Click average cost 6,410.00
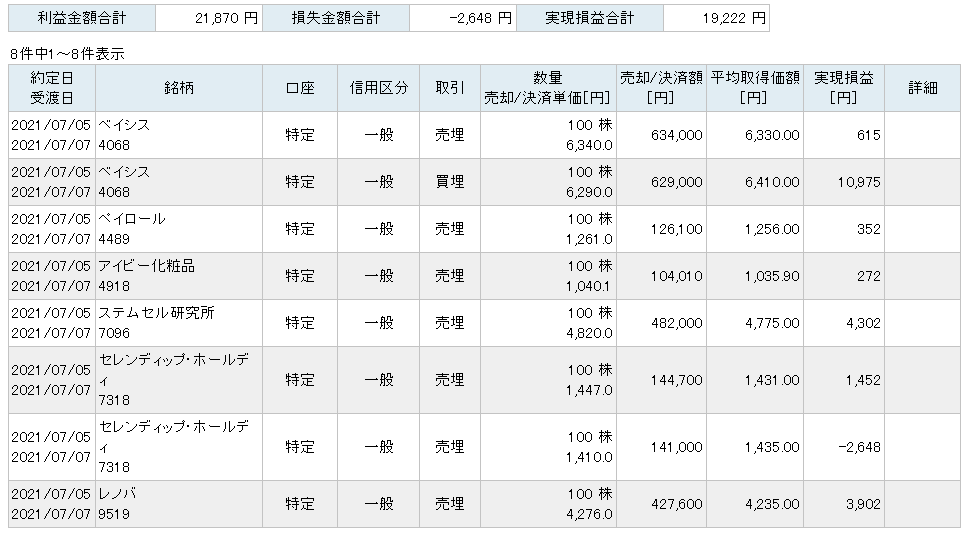The image size is (964, 534). pyautogui.click(x=755, y=182)
